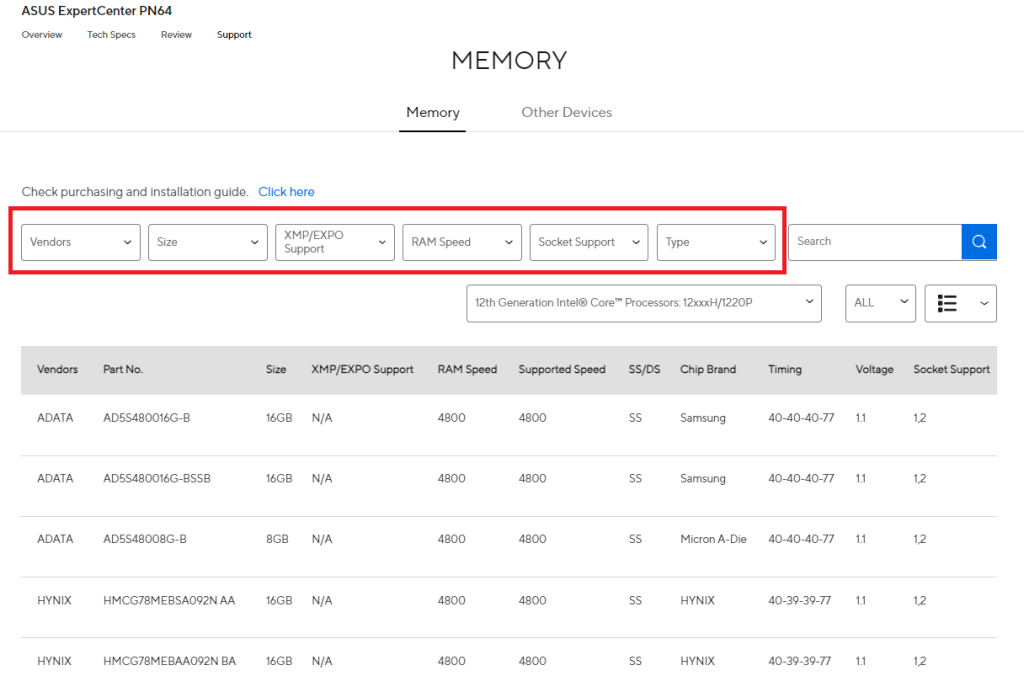Open the Socket Support filter dropdown

589,242
